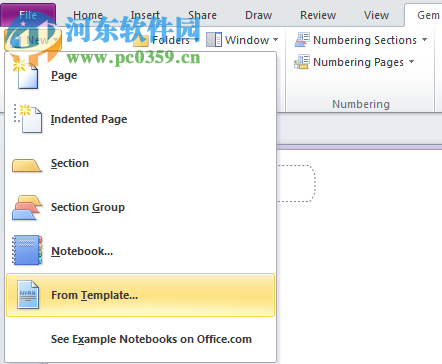Expand the Numbering Pages dropdown arrow
This screenshot has height=364, width=442.
tap(411, 62)
